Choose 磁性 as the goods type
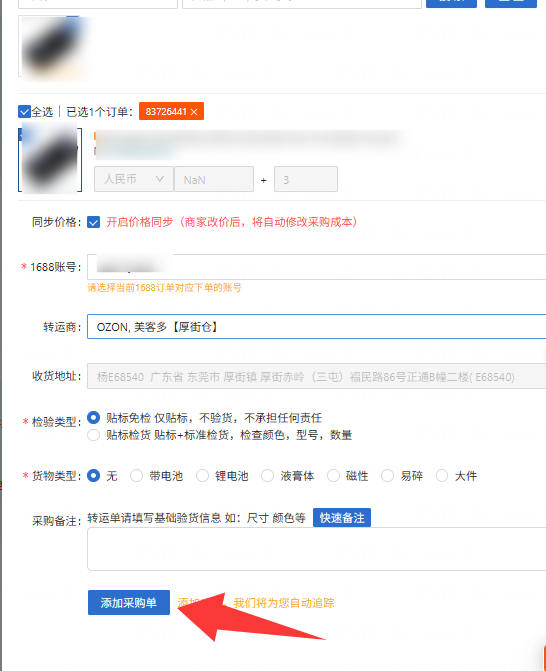 point(333,475)
